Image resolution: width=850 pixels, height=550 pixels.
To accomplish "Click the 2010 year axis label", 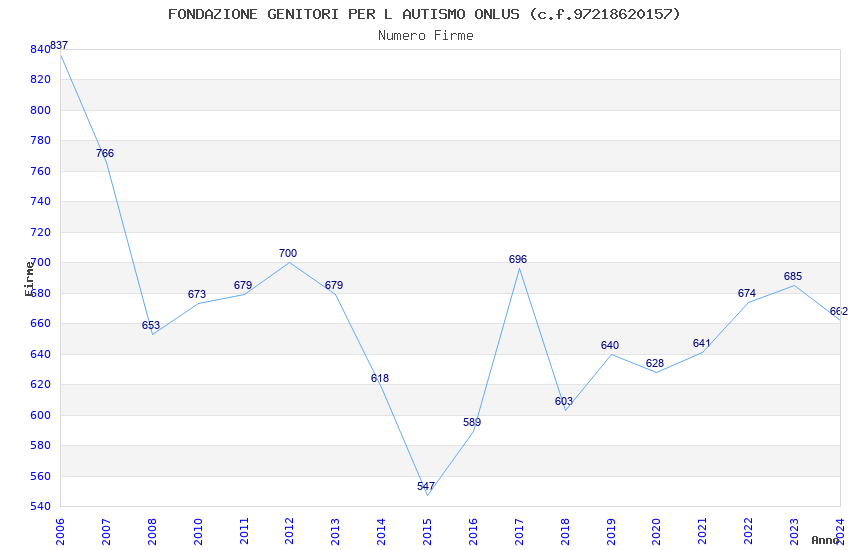I will point(198,532).
